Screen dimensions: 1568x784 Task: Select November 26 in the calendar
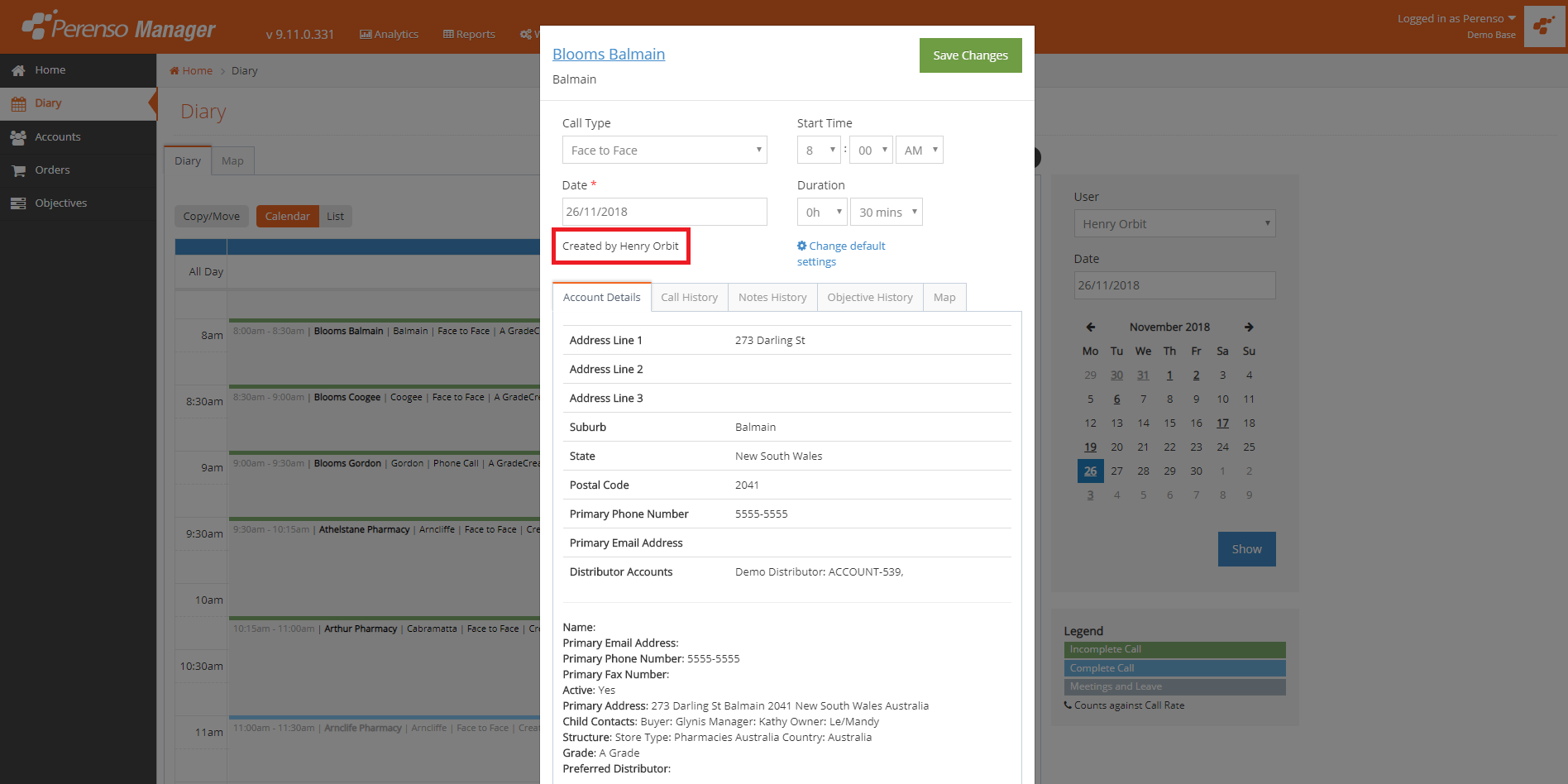[x=1090, y=471]
